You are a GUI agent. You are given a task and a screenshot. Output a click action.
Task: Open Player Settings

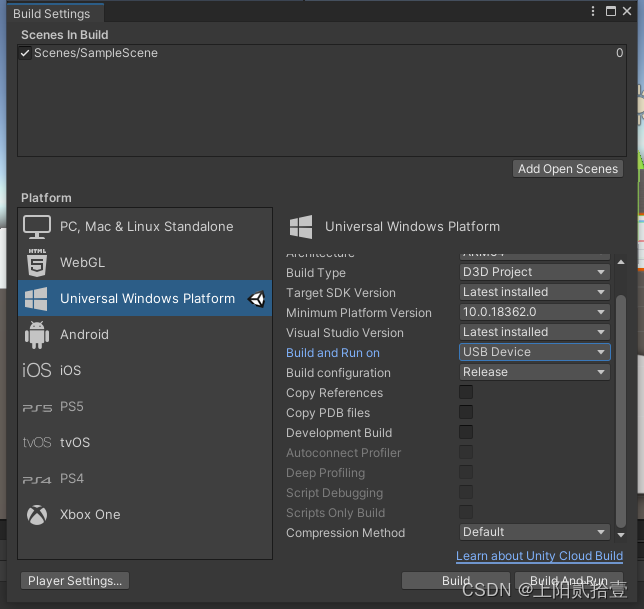tap(75, 581)
